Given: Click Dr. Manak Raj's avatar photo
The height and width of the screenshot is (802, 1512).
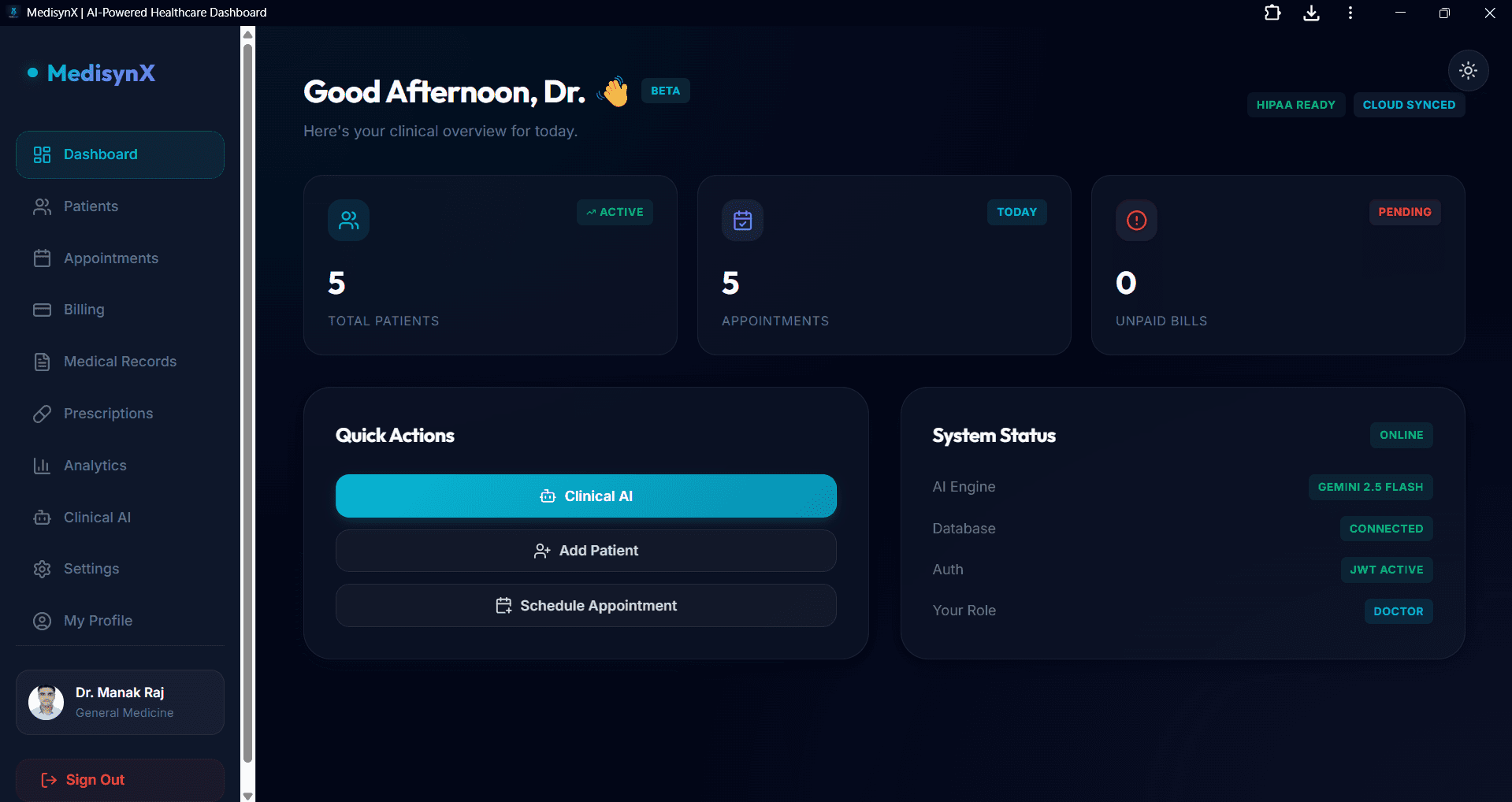Looking at the screenshot, I should point(46,703).
